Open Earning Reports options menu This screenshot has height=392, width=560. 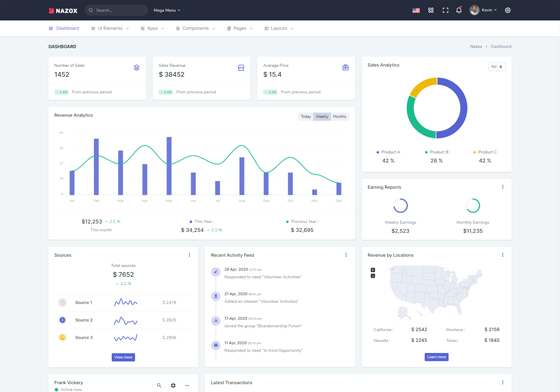point(502,187)
